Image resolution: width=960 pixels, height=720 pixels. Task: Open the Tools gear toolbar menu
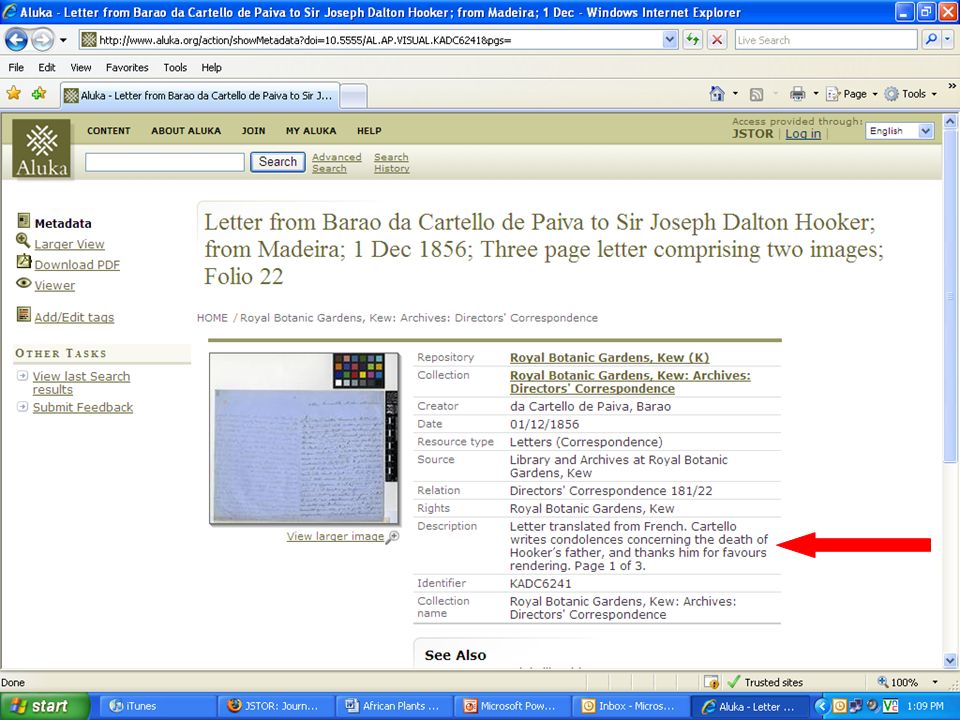coord(910,94)
